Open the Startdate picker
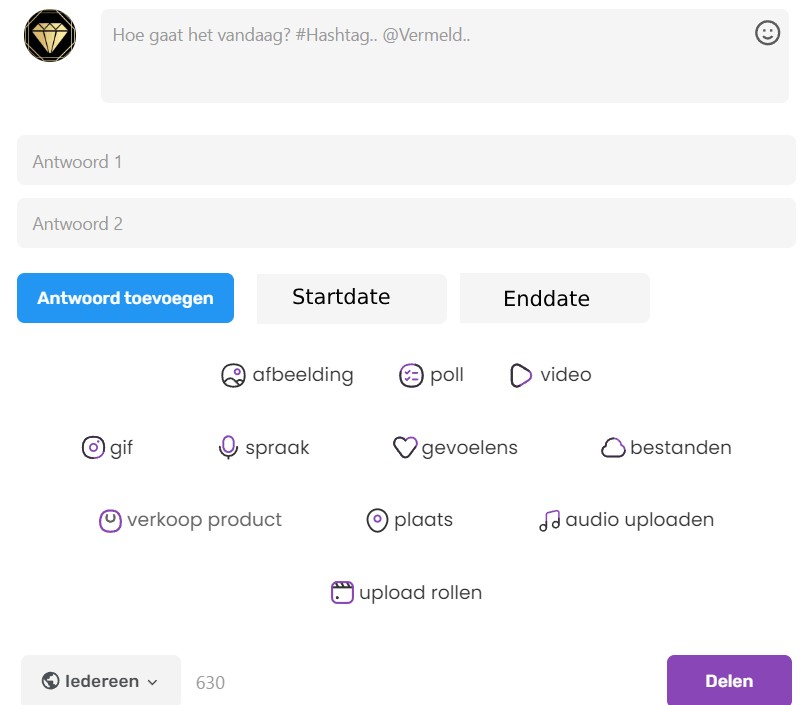Viewport: 803px width, 705px height. point(352,298)
